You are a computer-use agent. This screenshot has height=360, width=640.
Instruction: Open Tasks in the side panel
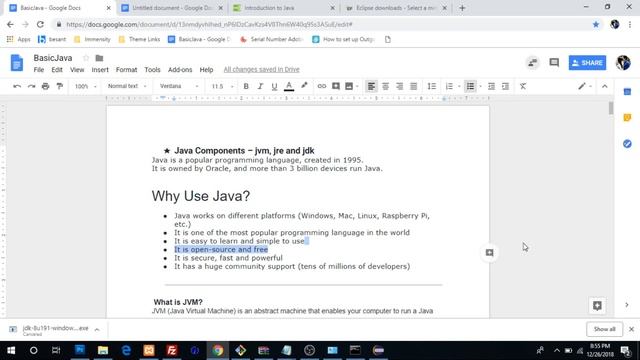click(627, 144)
